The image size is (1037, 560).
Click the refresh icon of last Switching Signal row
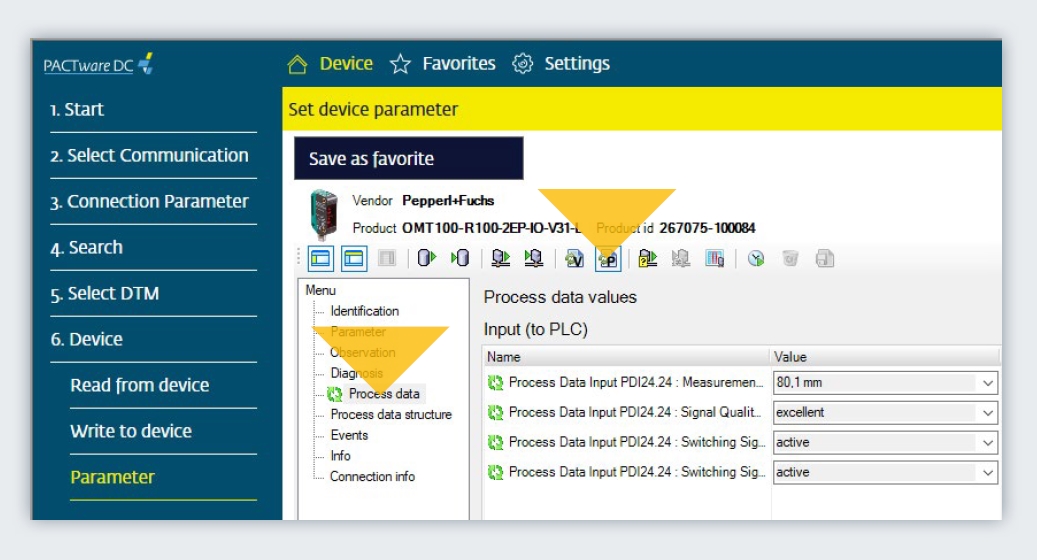495,472
